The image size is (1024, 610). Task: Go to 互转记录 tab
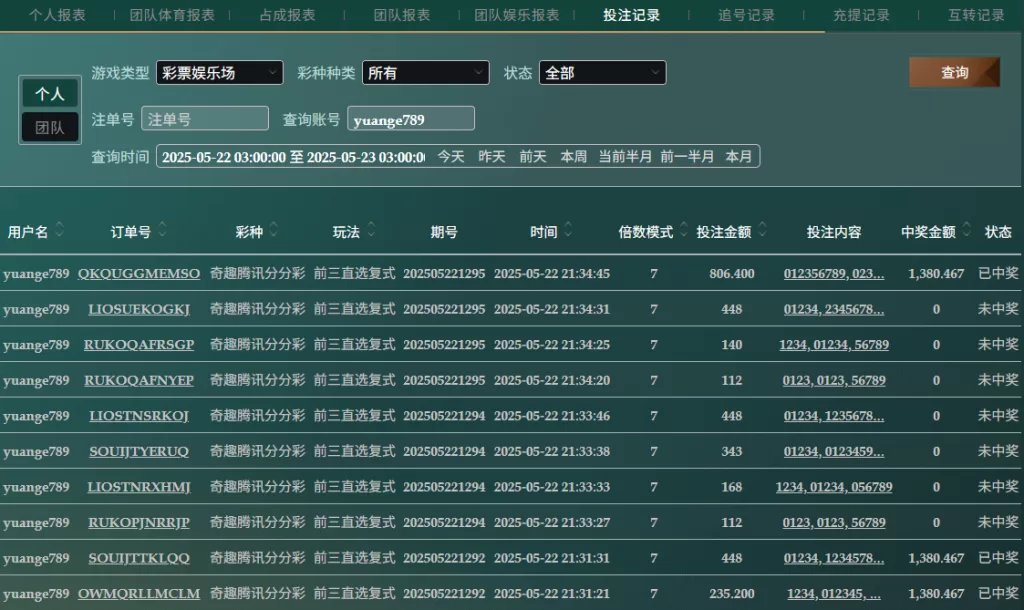tap(976, 15)
